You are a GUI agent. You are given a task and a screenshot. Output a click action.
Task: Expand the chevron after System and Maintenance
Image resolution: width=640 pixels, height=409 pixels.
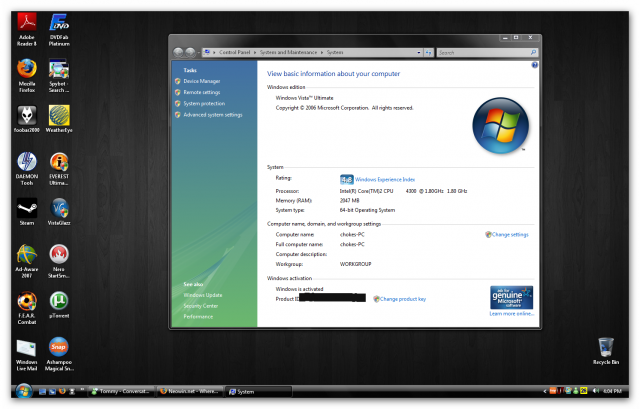[322, 53]
